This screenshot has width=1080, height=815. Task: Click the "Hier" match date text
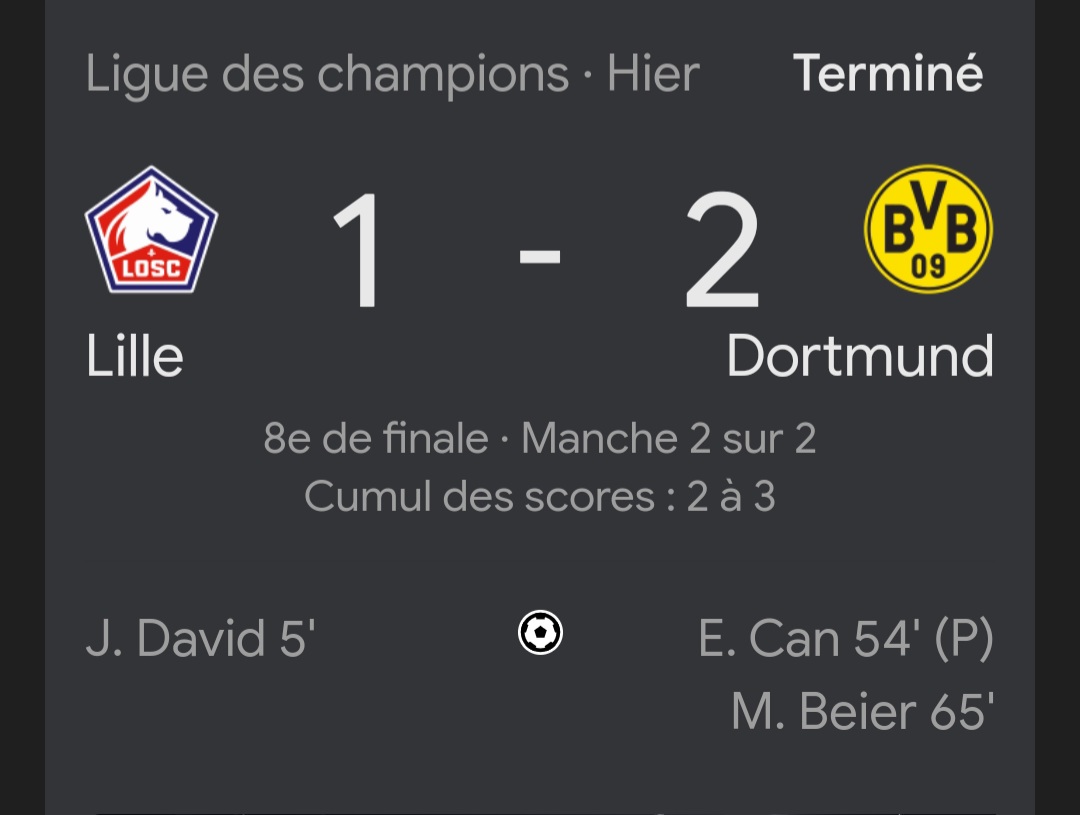click(x=653, y=74)
